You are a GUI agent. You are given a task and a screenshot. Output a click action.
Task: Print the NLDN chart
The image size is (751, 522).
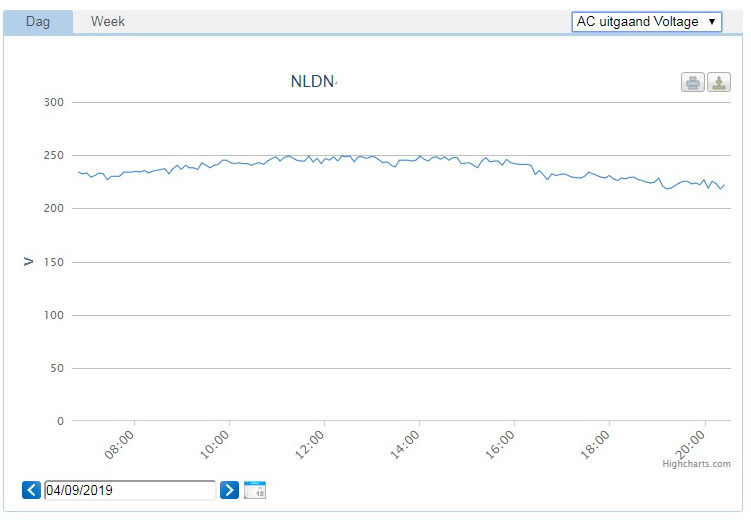click(693, 83)
